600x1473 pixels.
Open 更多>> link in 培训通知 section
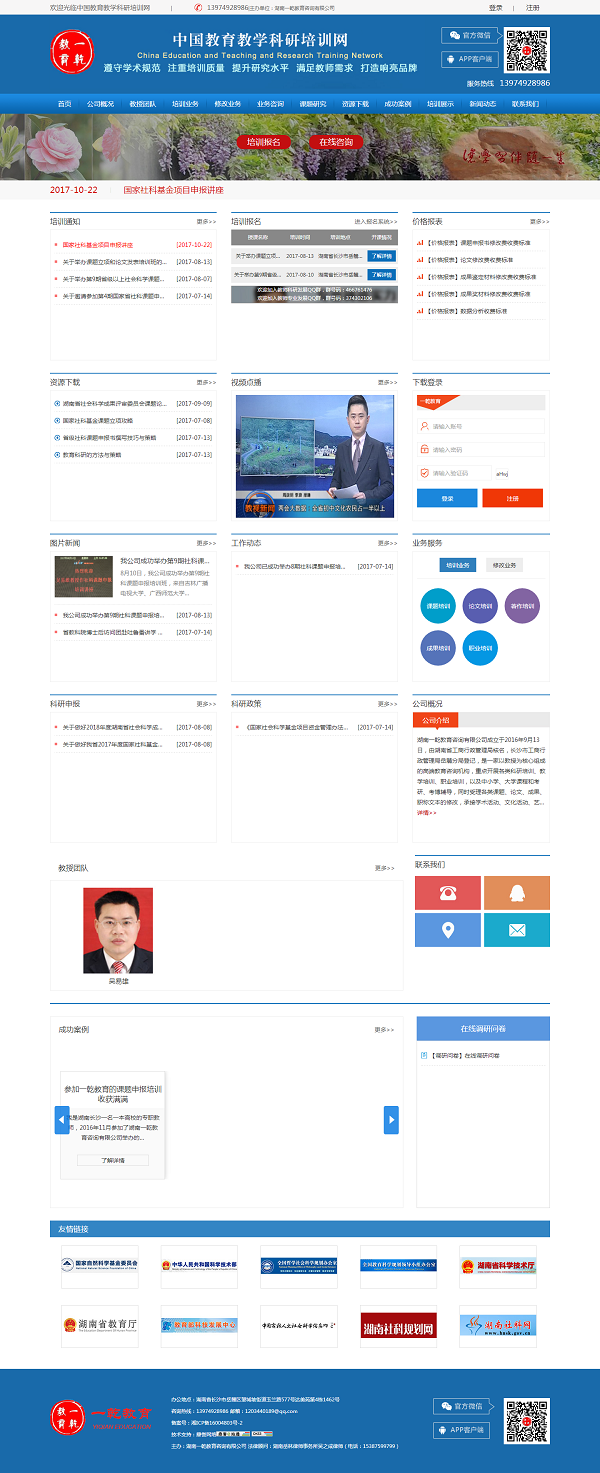coord(205,221)
